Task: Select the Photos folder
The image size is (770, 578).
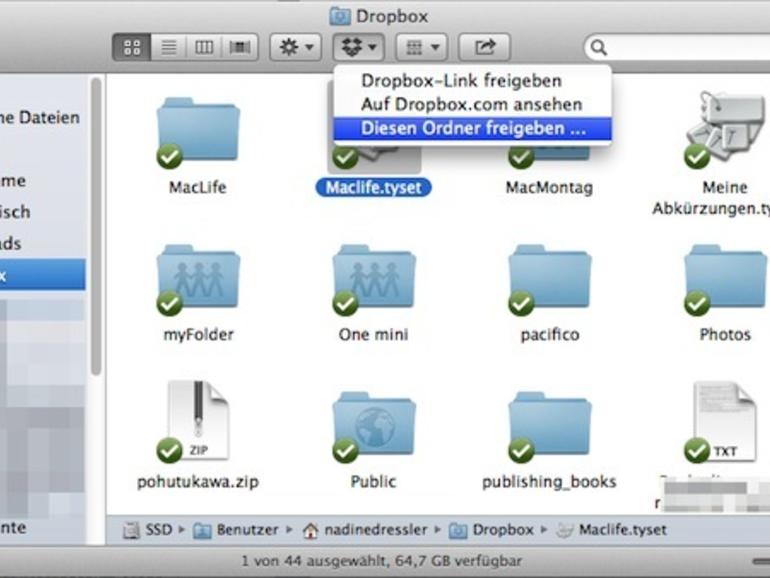Action: [x=725, y=280]
